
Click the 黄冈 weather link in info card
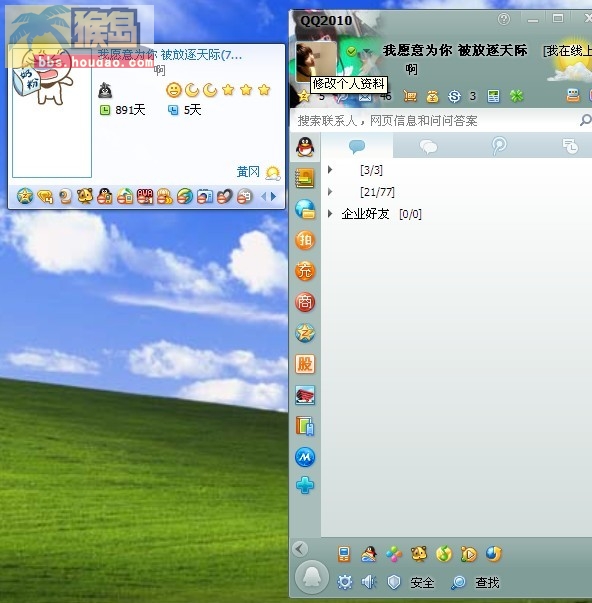tap(248, 172)
